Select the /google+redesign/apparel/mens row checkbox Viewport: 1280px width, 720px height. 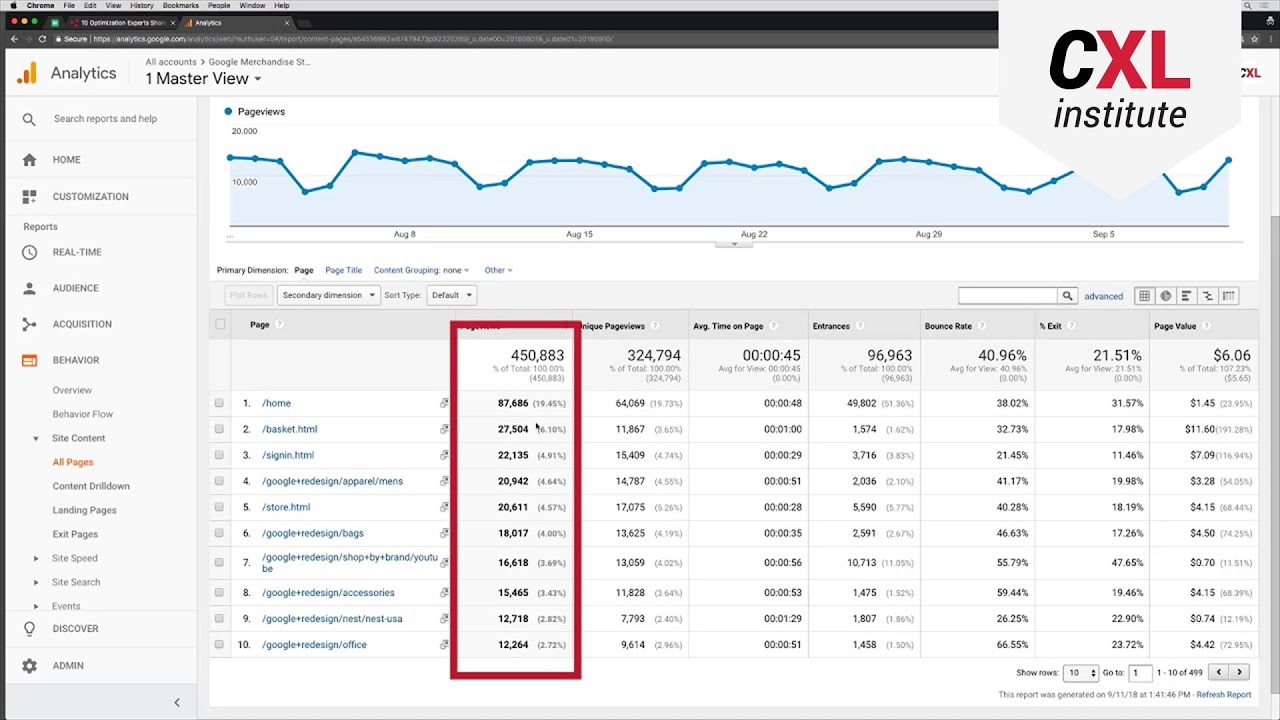[219, 481]
